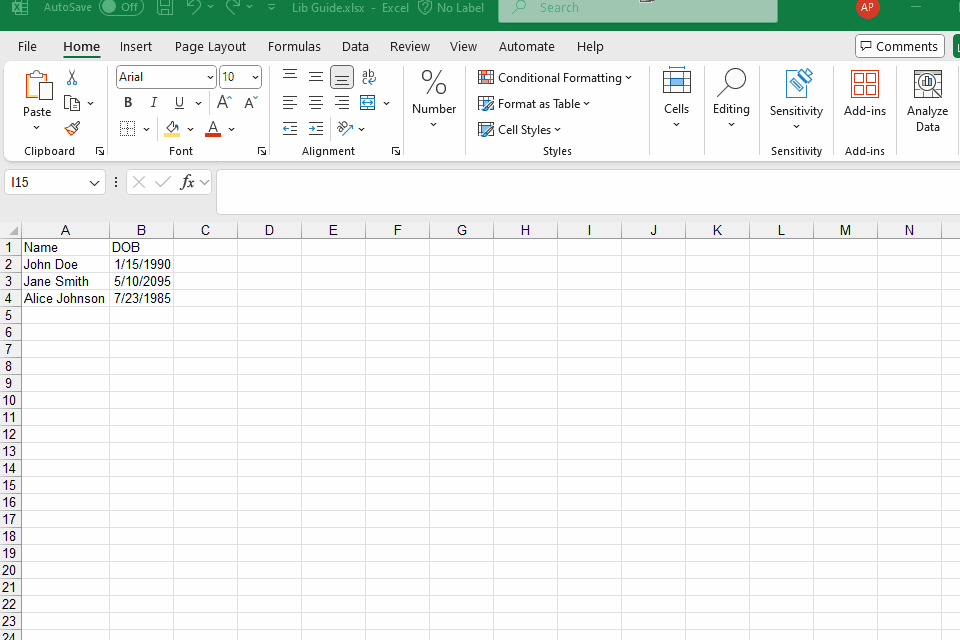Apply Bold formatting
This screenshot has width=960, height=640.
coord(128,102)
